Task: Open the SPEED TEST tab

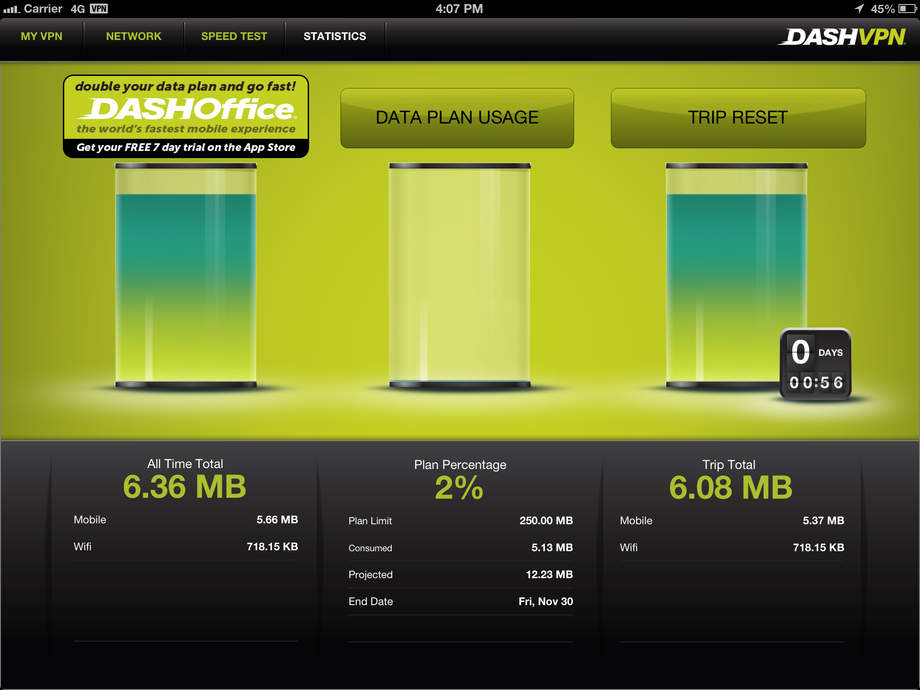Action: tap(234, 36)
